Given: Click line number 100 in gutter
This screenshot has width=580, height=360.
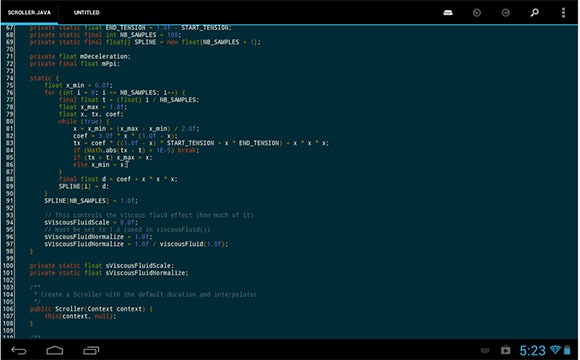Looking at the screenshot, I should 8,266.
